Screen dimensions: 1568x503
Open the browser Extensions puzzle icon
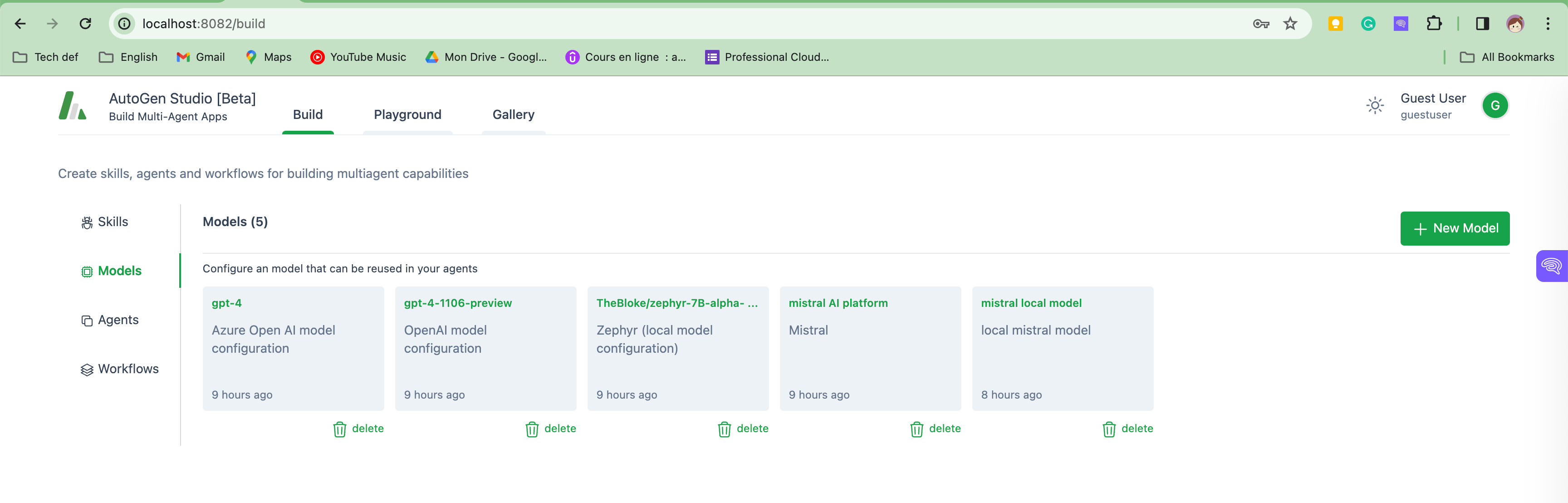(1434, 24)
